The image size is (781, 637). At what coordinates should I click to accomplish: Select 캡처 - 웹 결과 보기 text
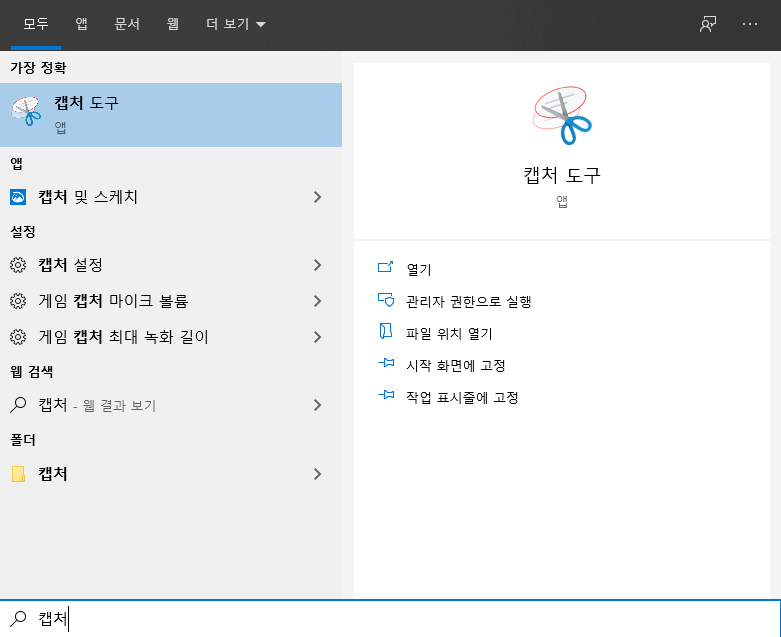97,405
